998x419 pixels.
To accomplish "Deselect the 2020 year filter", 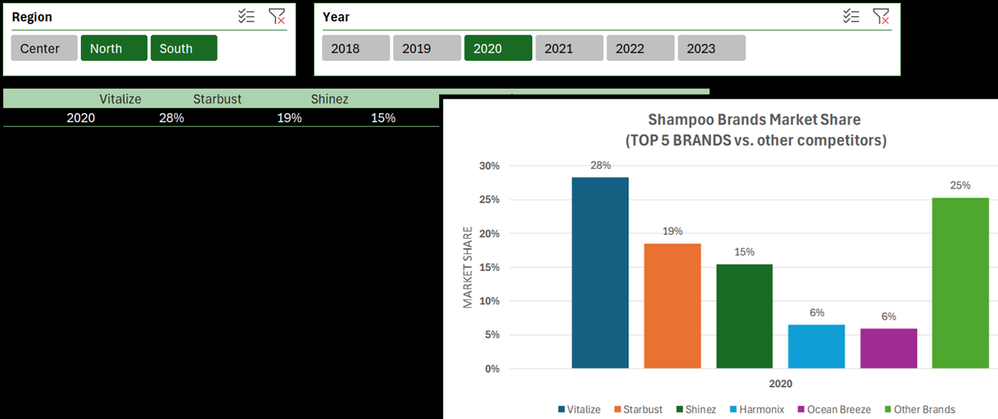I will 498,48.
